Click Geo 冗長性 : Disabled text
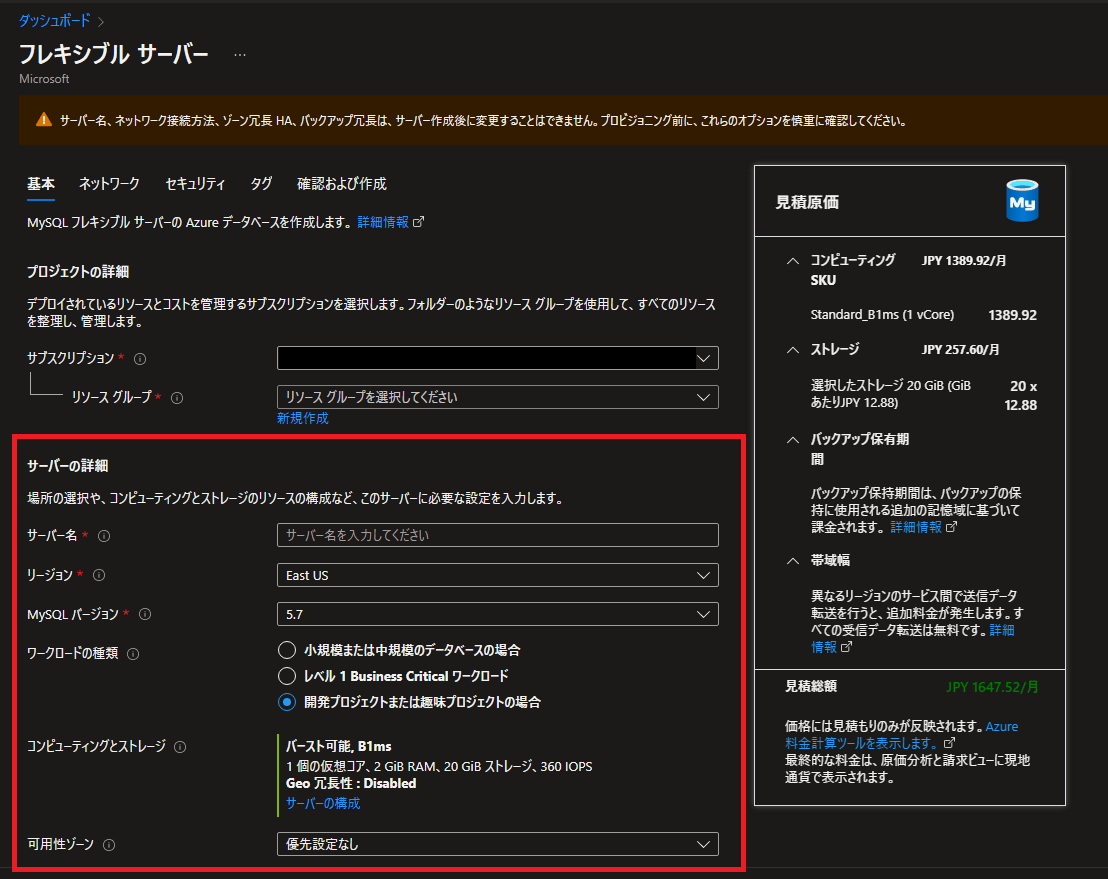The height and width of the screenshot is (879, 1108). coord(351,784)
